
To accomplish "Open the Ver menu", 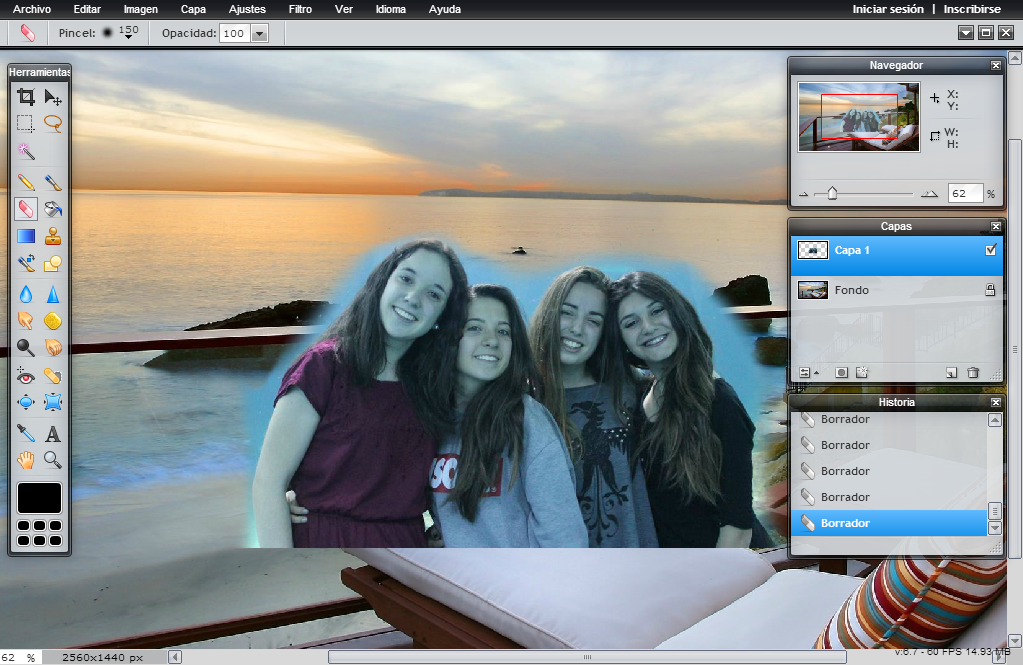I will point(344,9).
